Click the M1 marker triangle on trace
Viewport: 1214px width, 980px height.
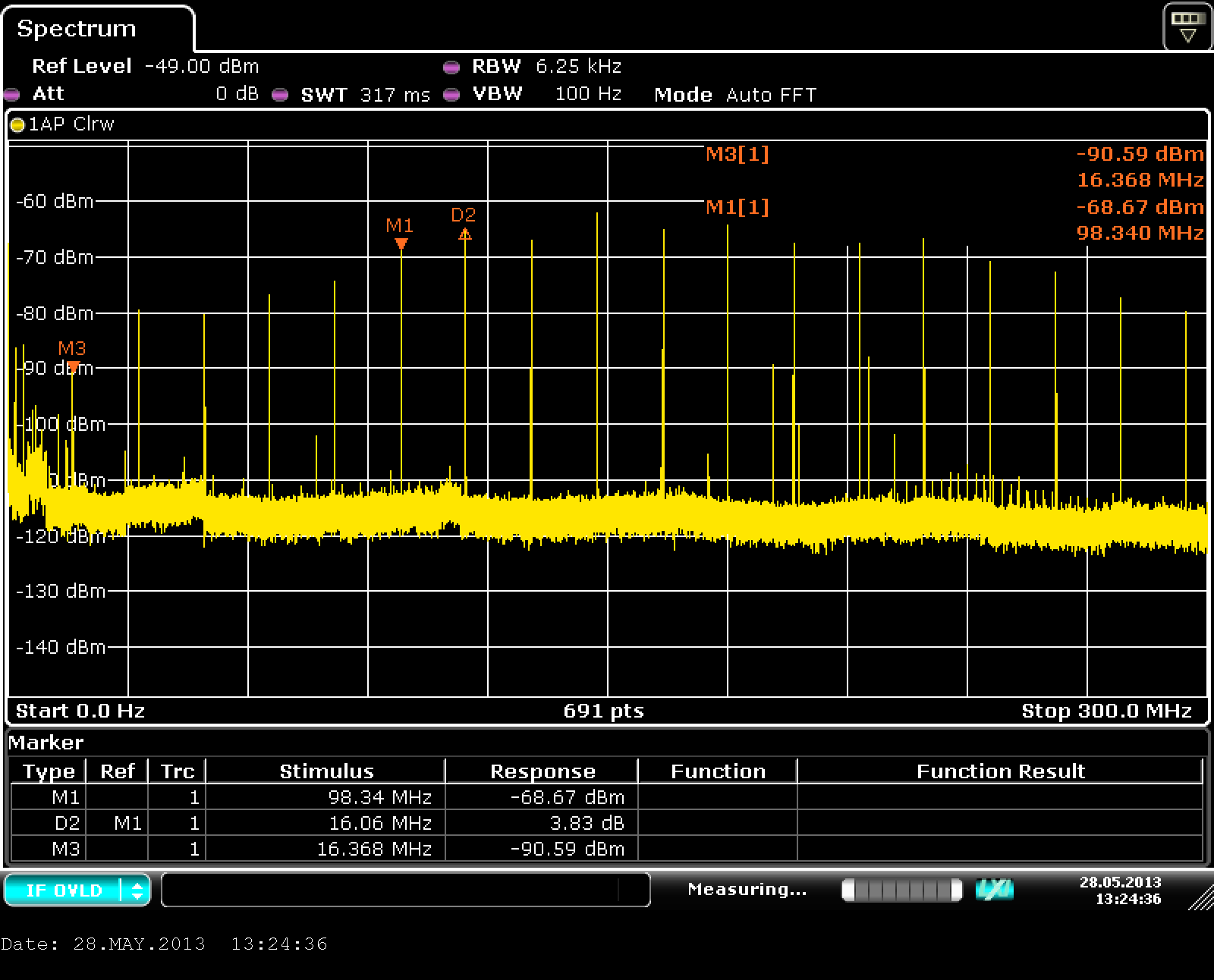(x=401, y=243)
